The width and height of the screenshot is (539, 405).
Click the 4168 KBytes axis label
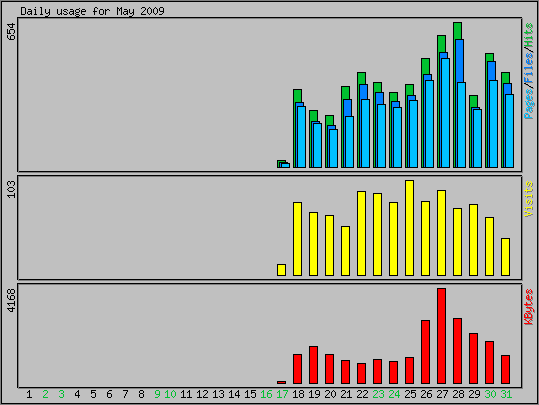coord(11,300)
